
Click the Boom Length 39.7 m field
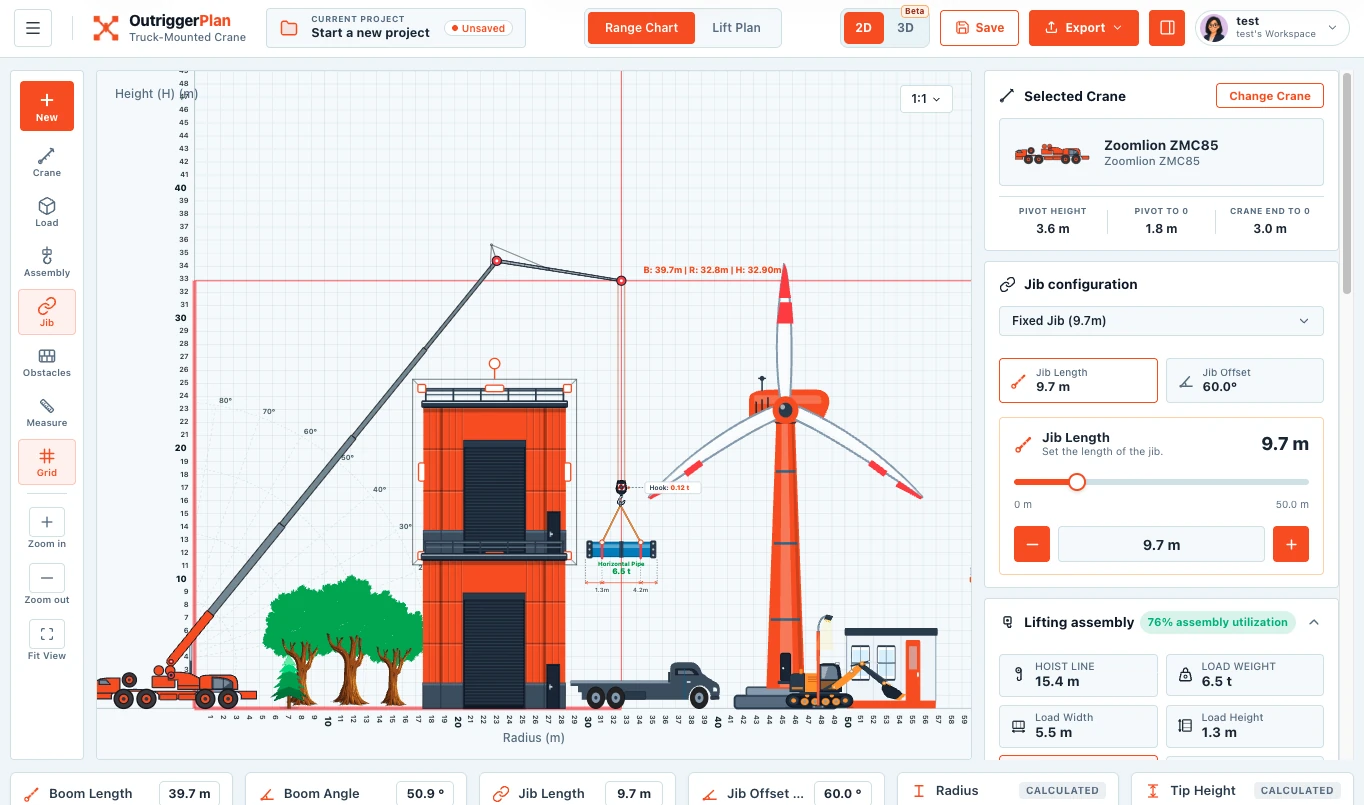tap(189, 794)
